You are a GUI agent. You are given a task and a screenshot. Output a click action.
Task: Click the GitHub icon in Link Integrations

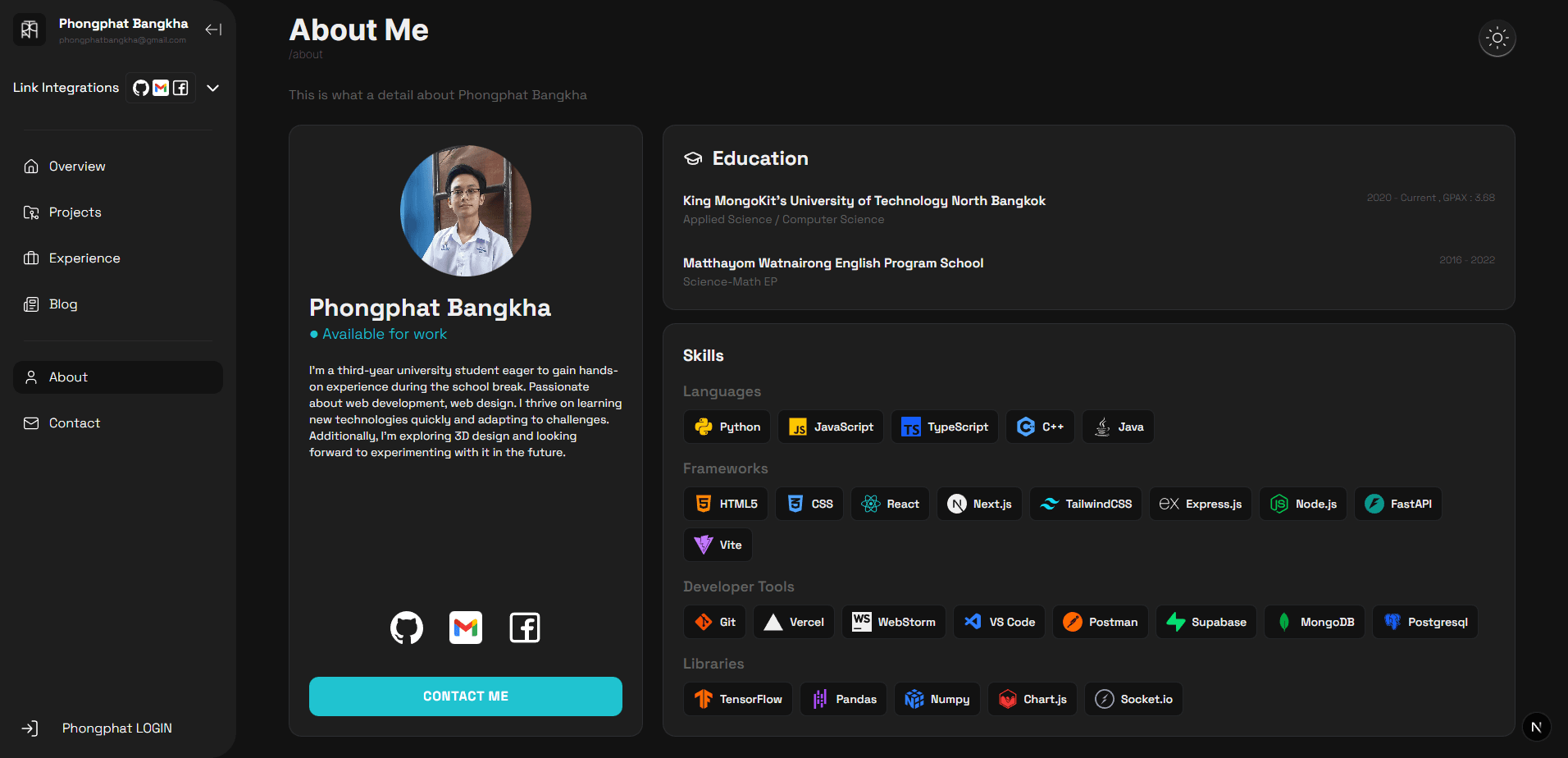tap(141, 88)
